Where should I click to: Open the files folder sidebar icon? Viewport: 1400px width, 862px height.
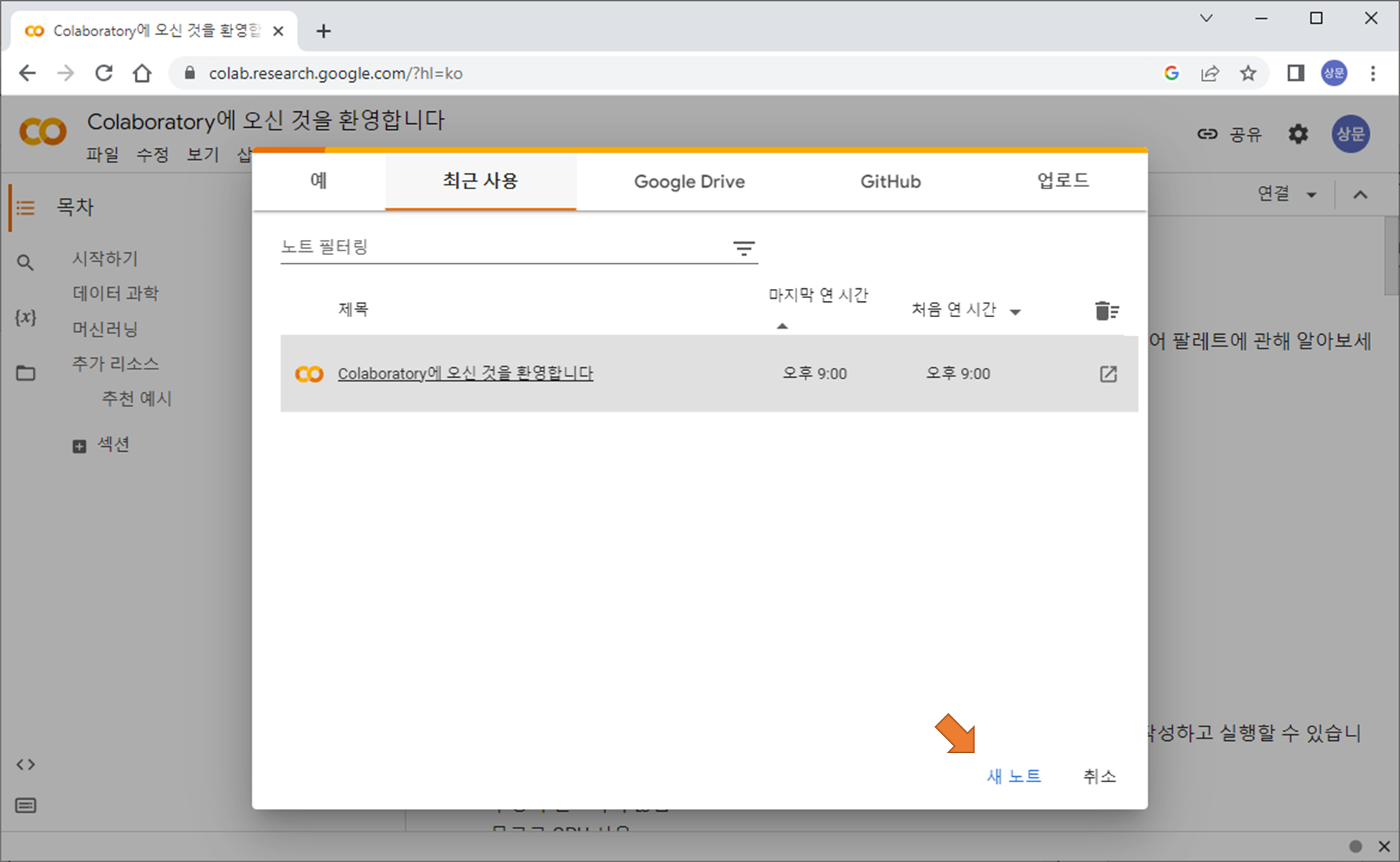click(x=26, y=373)
